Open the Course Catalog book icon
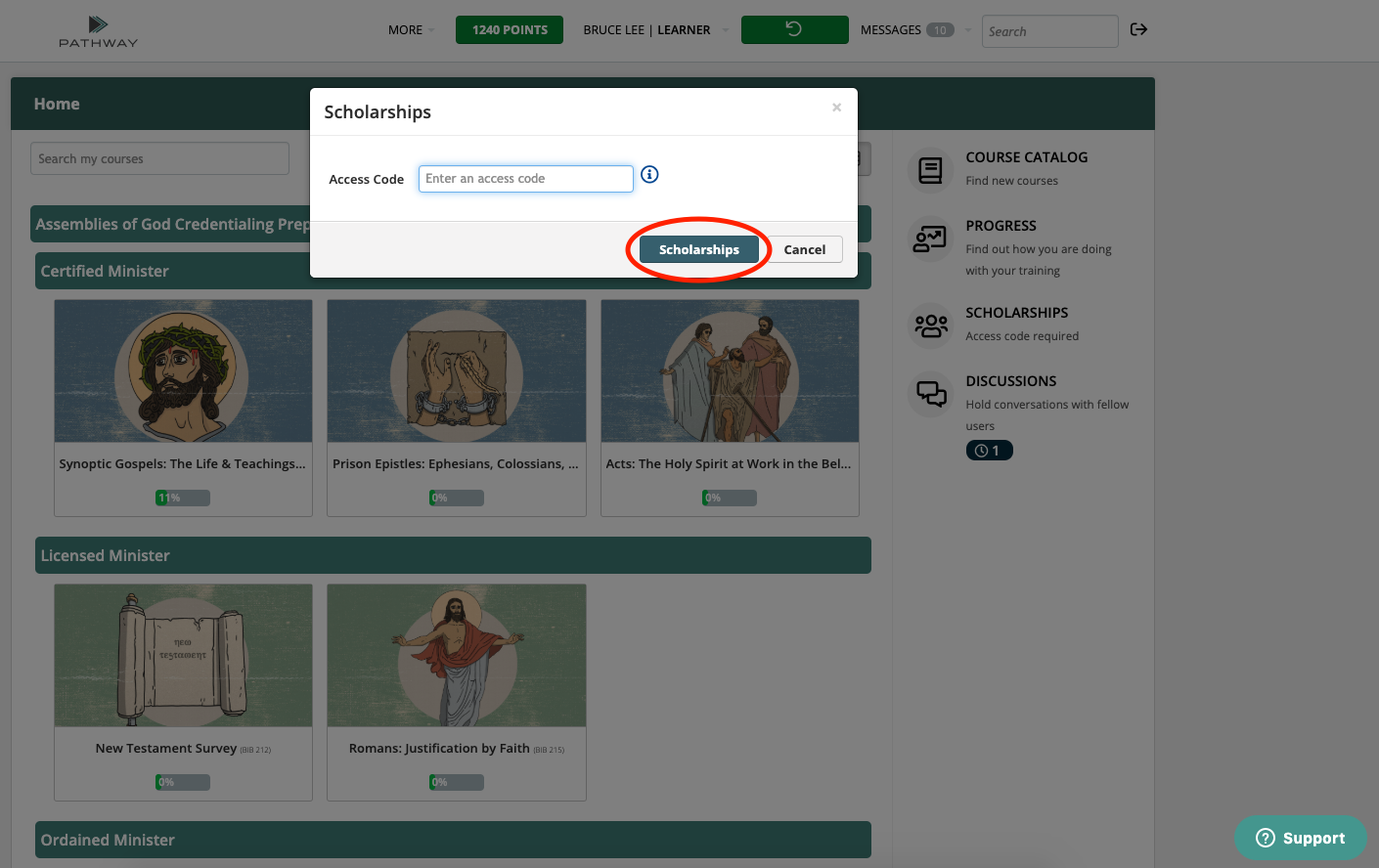Screen dimensions: 1379x868 click(930, 171)
